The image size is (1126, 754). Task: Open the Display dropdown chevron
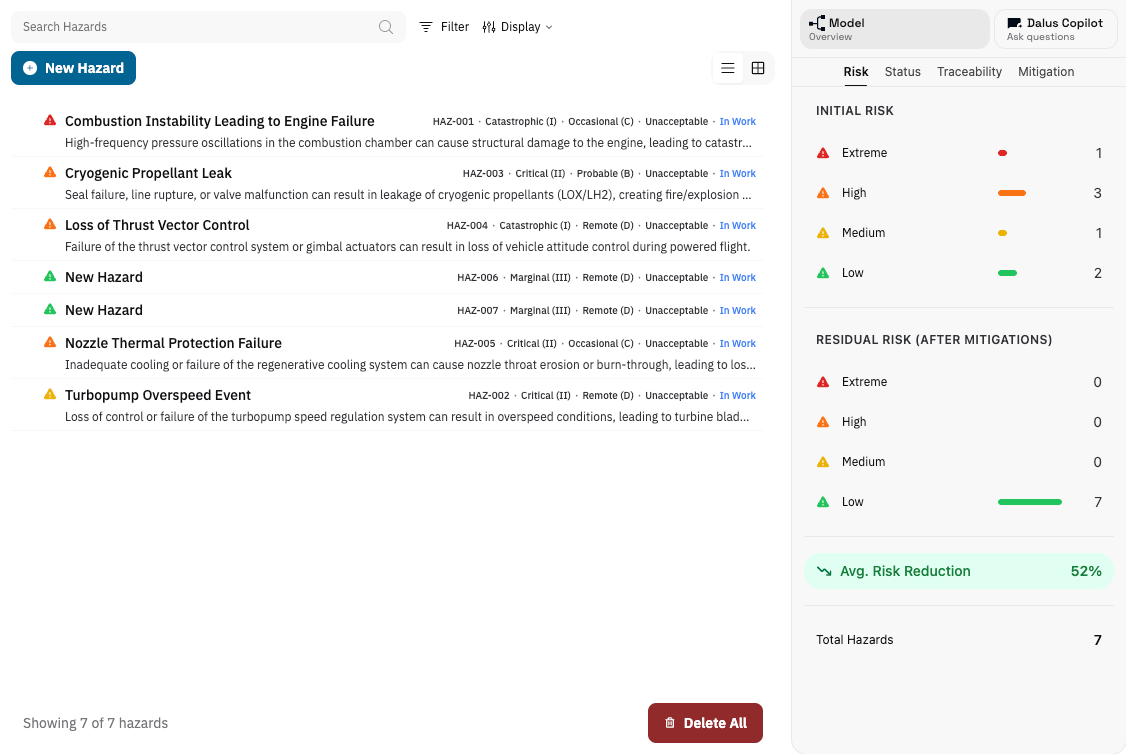pyautogui.click(x=549, y=27)
